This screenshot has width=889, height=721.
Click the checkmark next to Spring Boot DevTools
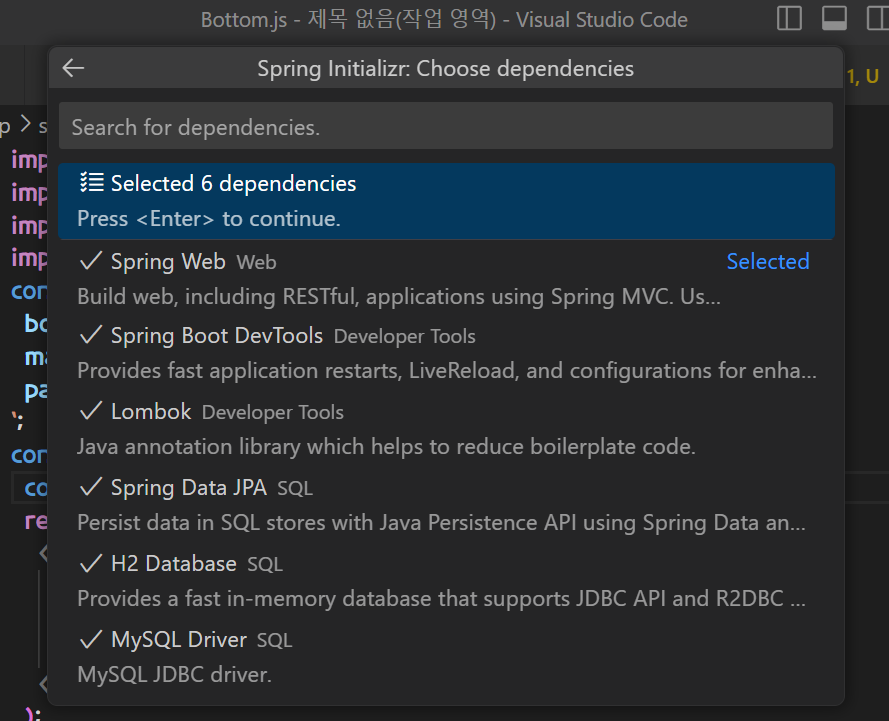click(91, 335)
